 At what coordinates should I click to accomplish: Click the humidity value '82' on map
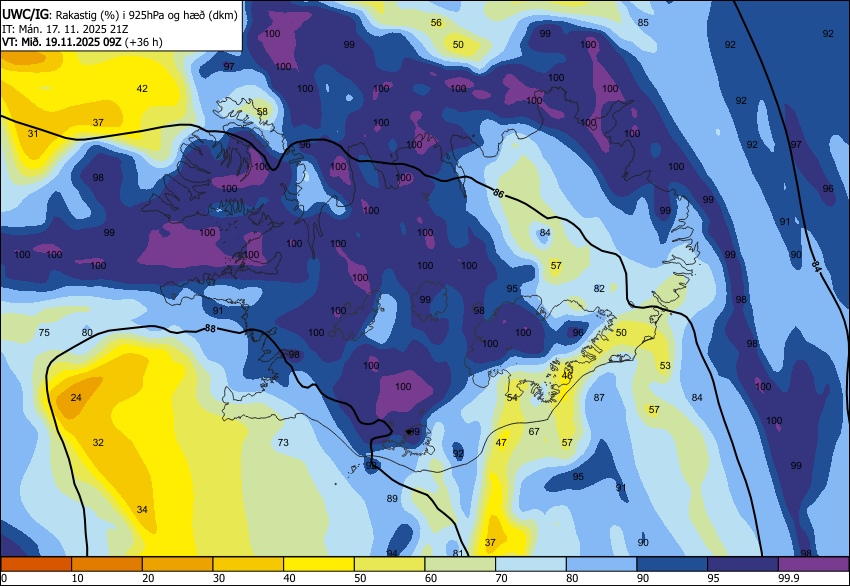pos(599,288)
